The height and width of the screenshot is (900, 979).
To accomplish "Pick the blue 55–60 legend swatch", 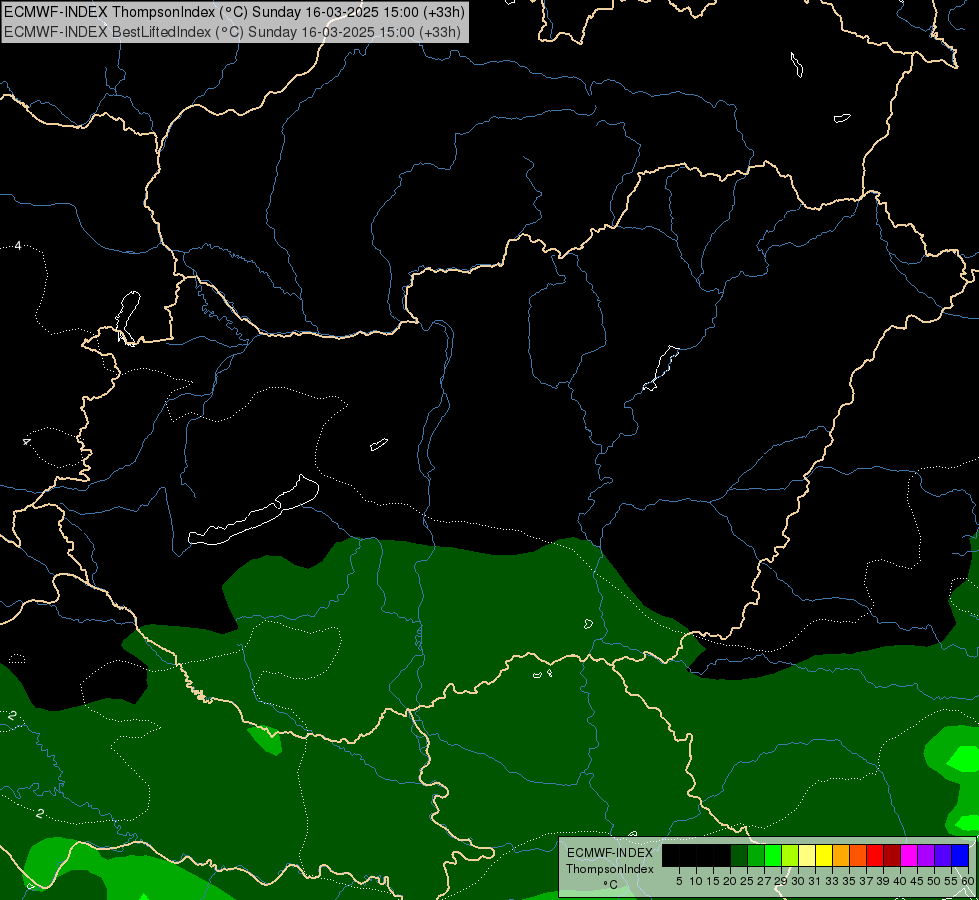I will 960,855.
